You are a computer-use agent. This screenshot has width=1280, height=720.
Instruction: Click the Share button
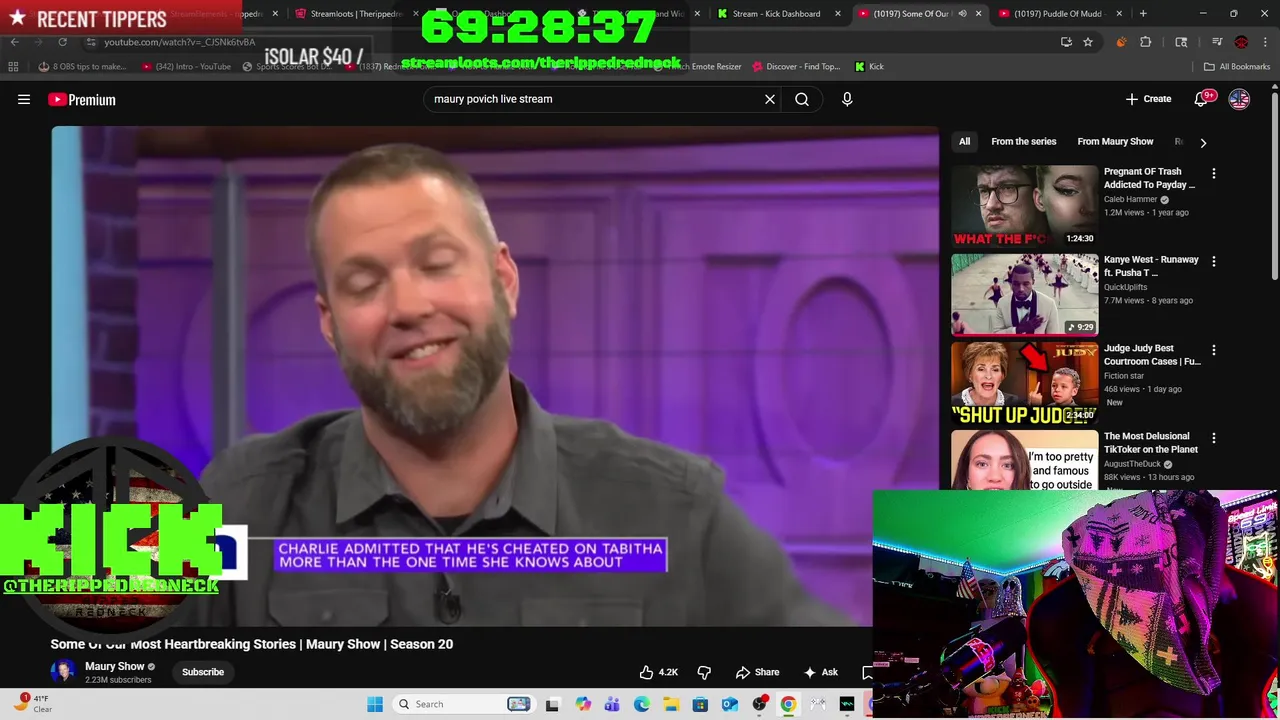(757, 672)
